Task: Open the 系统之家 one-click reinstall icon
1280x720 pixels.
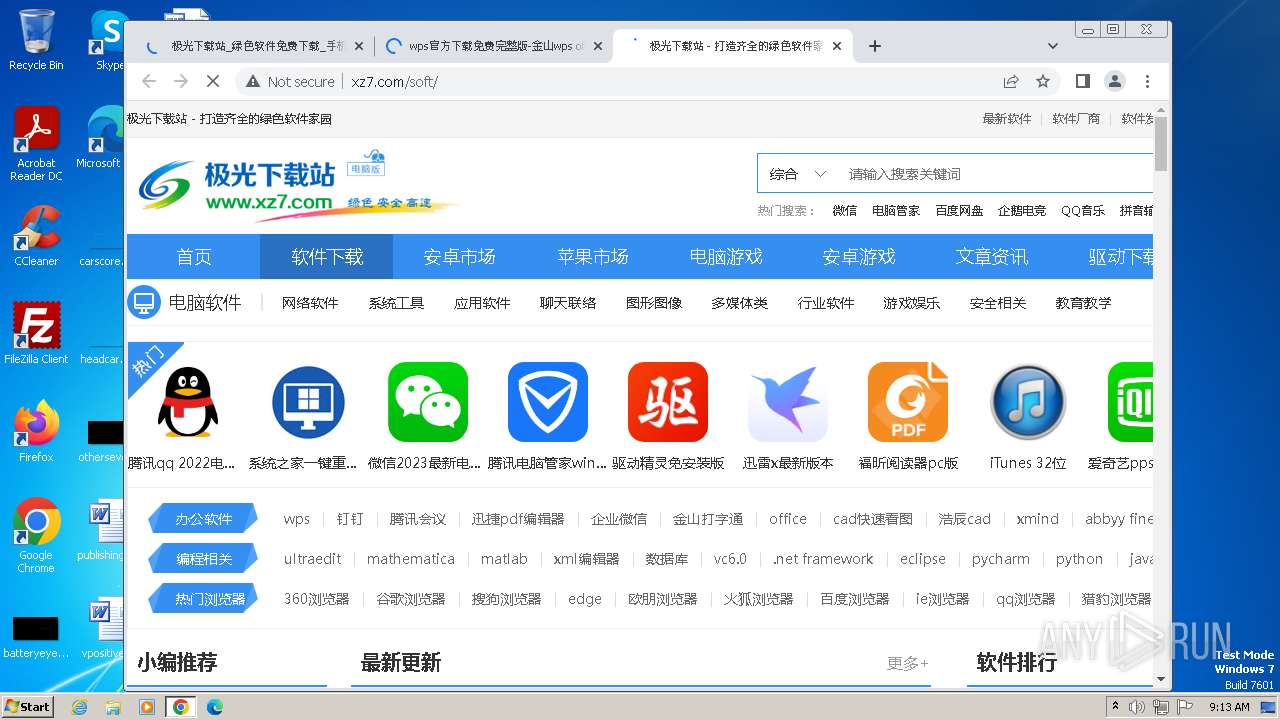Action: 308,402
